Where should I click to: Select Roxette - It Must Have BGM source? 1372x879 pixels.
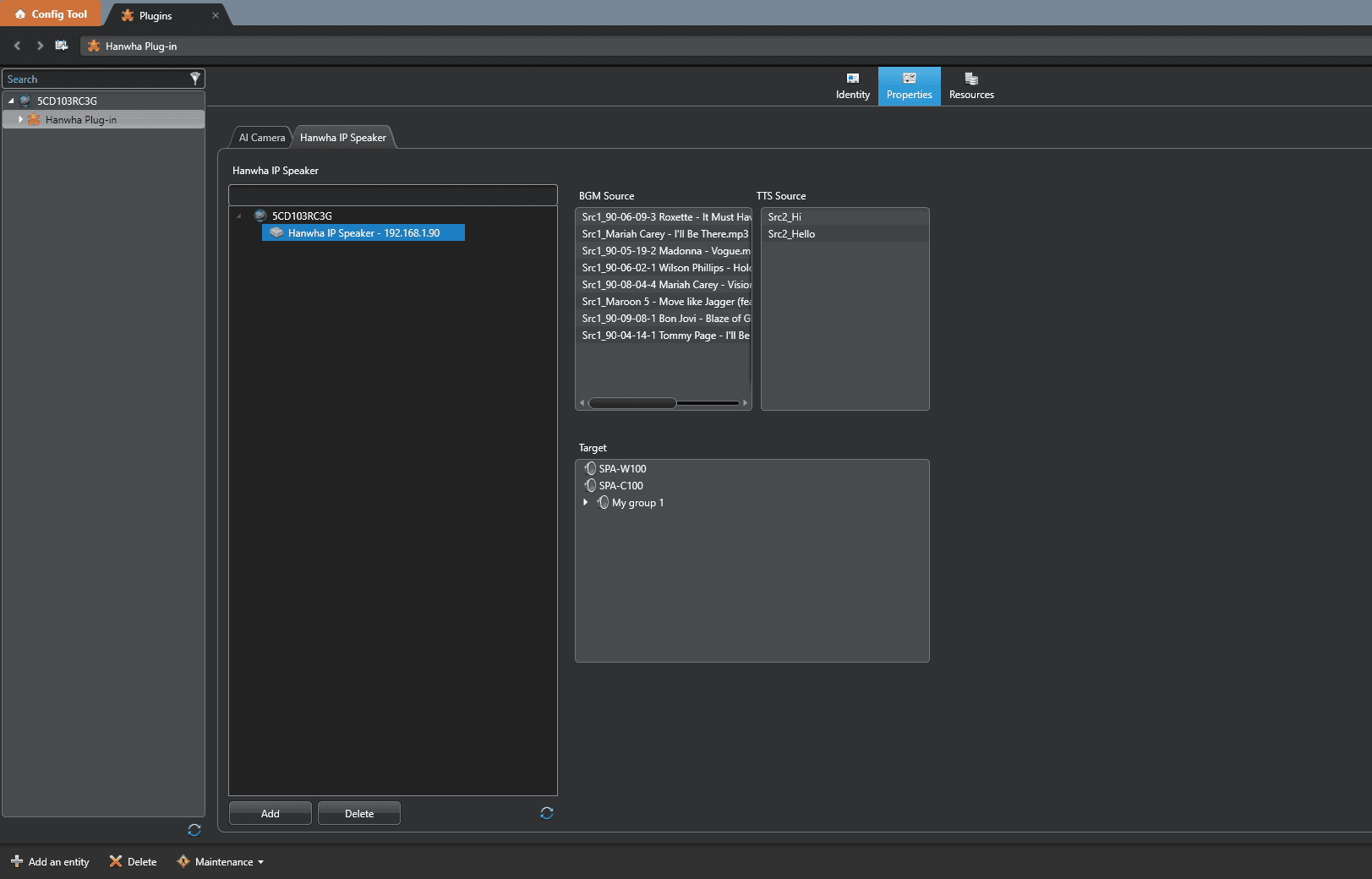(x=664, y=217)
